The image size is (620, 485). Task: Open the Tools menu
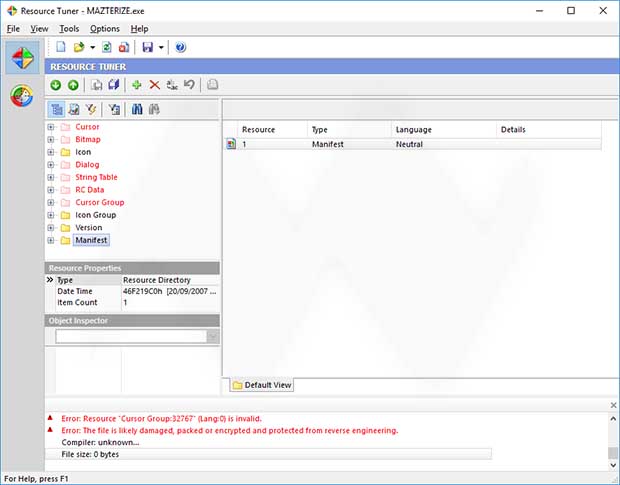[x=69, y=29]
